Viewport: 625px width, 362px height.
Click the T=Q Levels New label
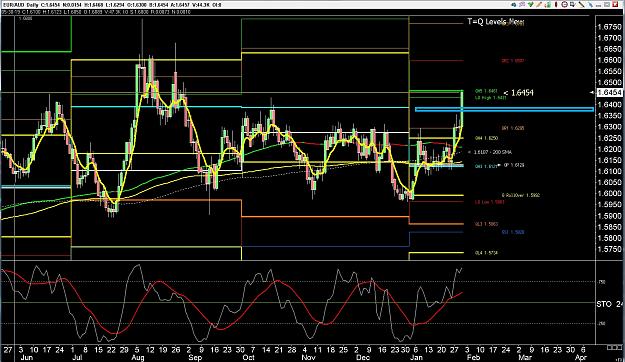(495, 22)
